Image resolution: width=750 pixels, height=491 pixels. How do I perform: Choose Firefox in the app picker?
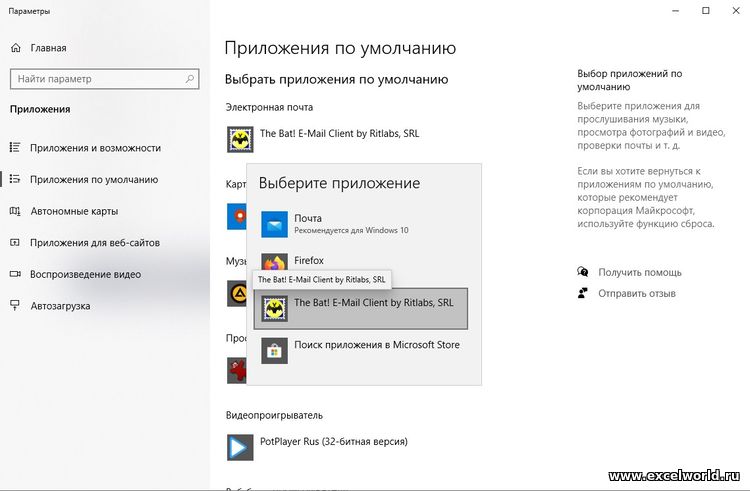(x=361, y=261)
